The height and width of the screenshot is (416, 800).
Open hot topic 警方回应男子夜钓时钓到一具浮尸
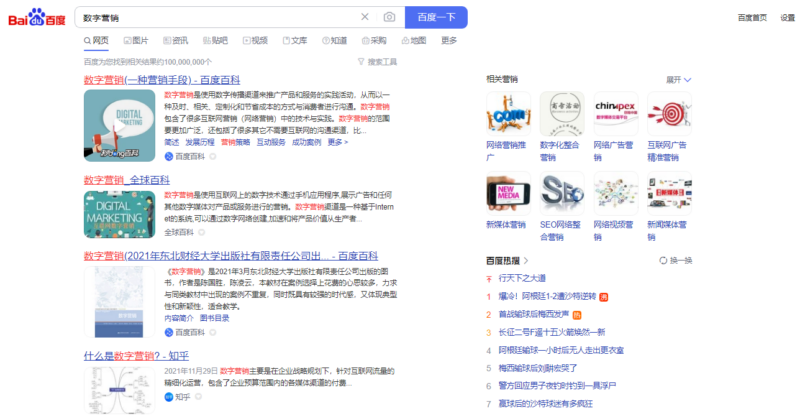[x=557, y=386]
